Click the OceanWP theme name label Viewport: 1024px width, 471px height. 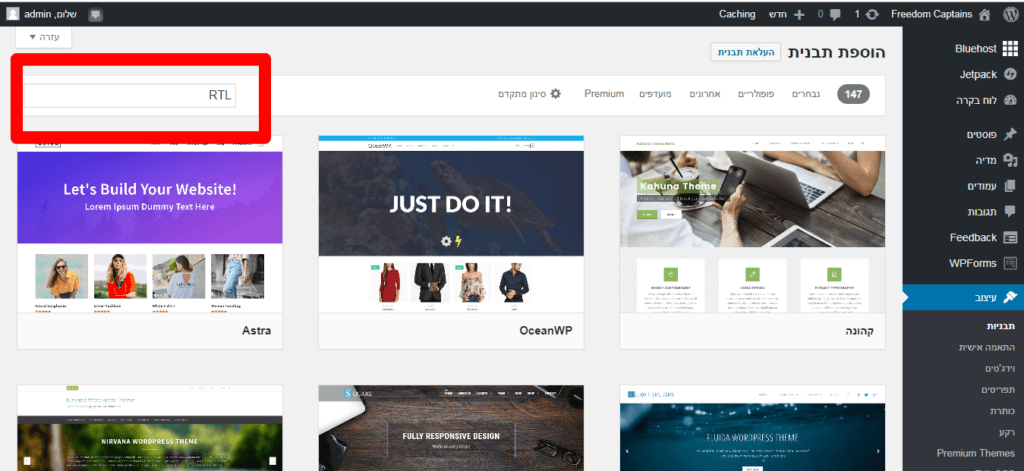546,331
